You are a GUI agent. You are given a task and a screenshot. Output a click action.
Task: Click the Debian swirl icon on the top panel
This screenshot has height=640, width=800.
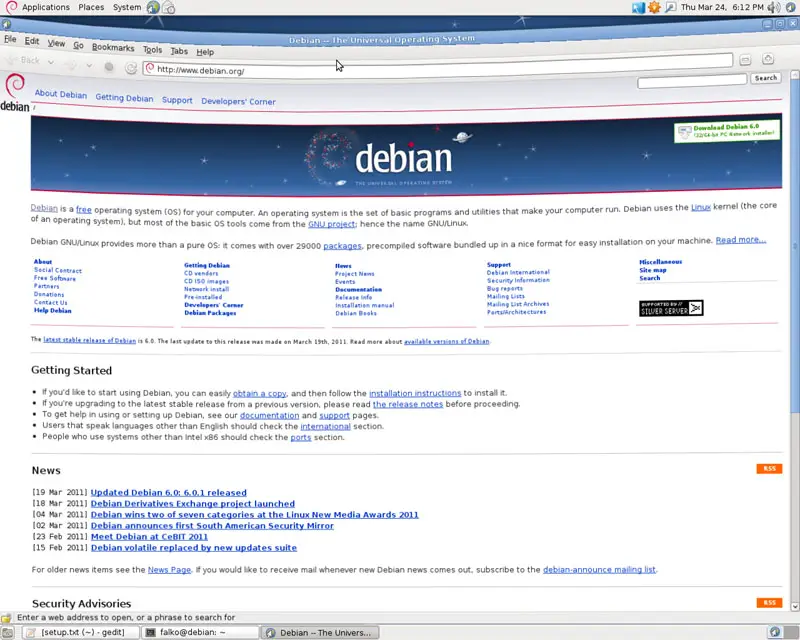pos(11,7)
